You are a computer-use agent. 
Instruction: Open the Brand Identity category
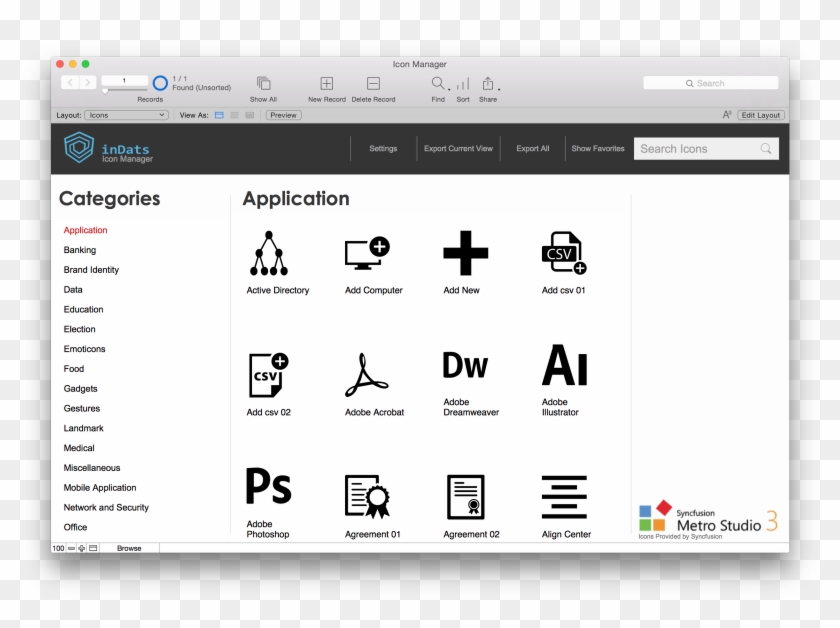pos(91,270)
